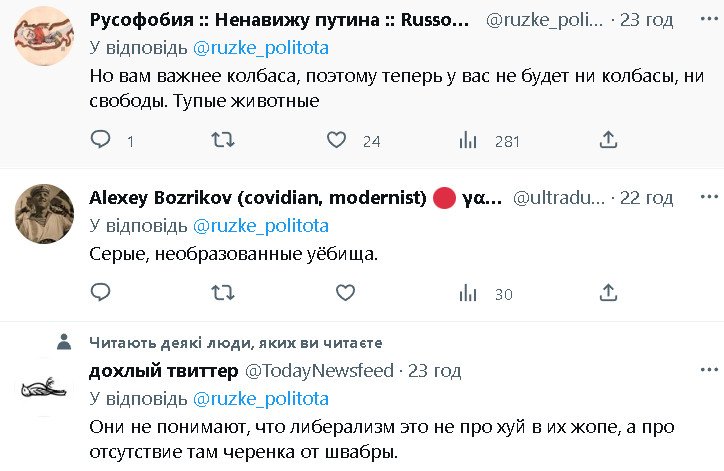Image resolution: width=724 pixels, height=471 pixels.
Task: Retweet the first tweet by Русофобия
Action: 223,140
